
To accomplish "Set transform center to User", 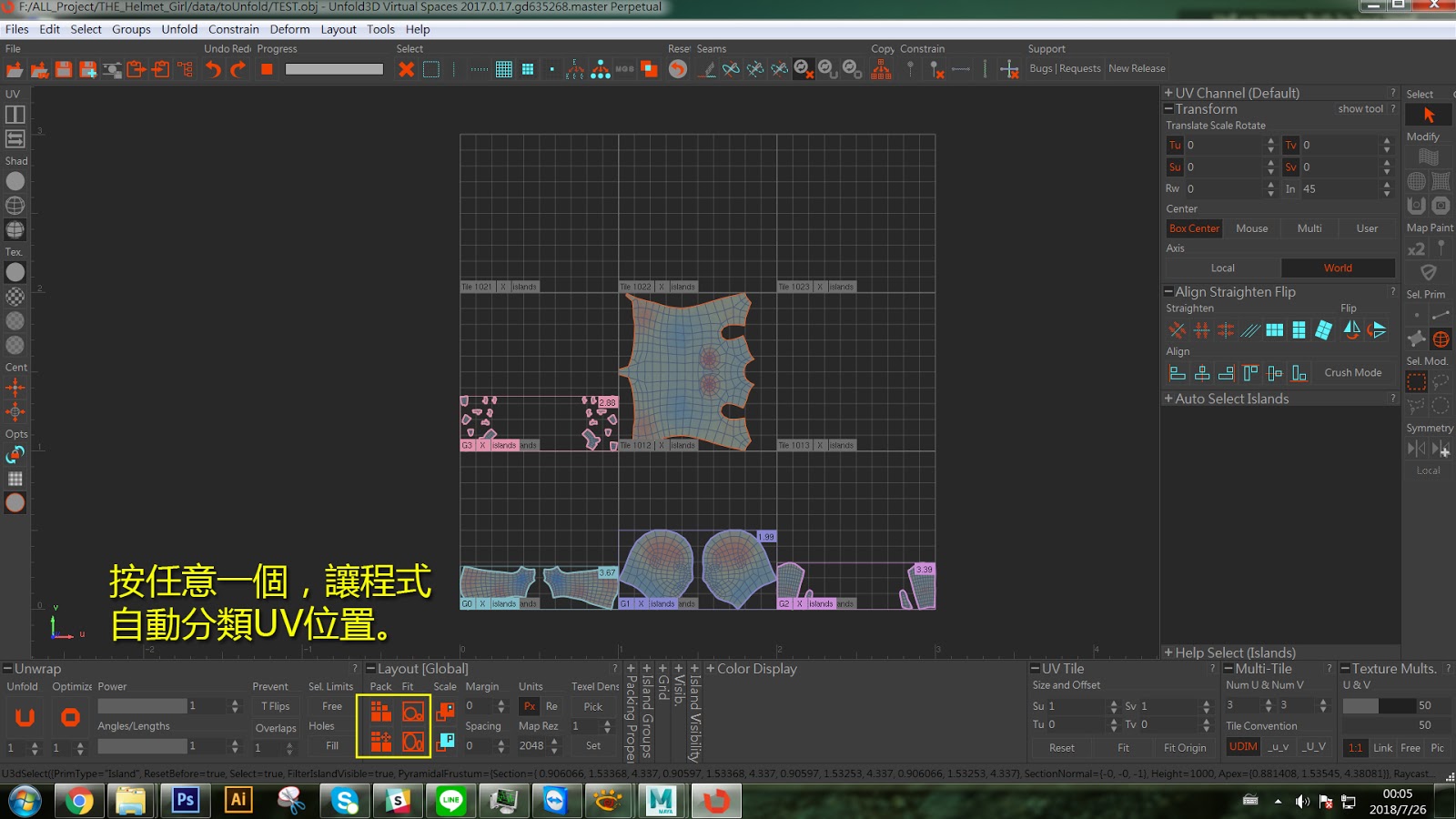I will (1367, 228).
